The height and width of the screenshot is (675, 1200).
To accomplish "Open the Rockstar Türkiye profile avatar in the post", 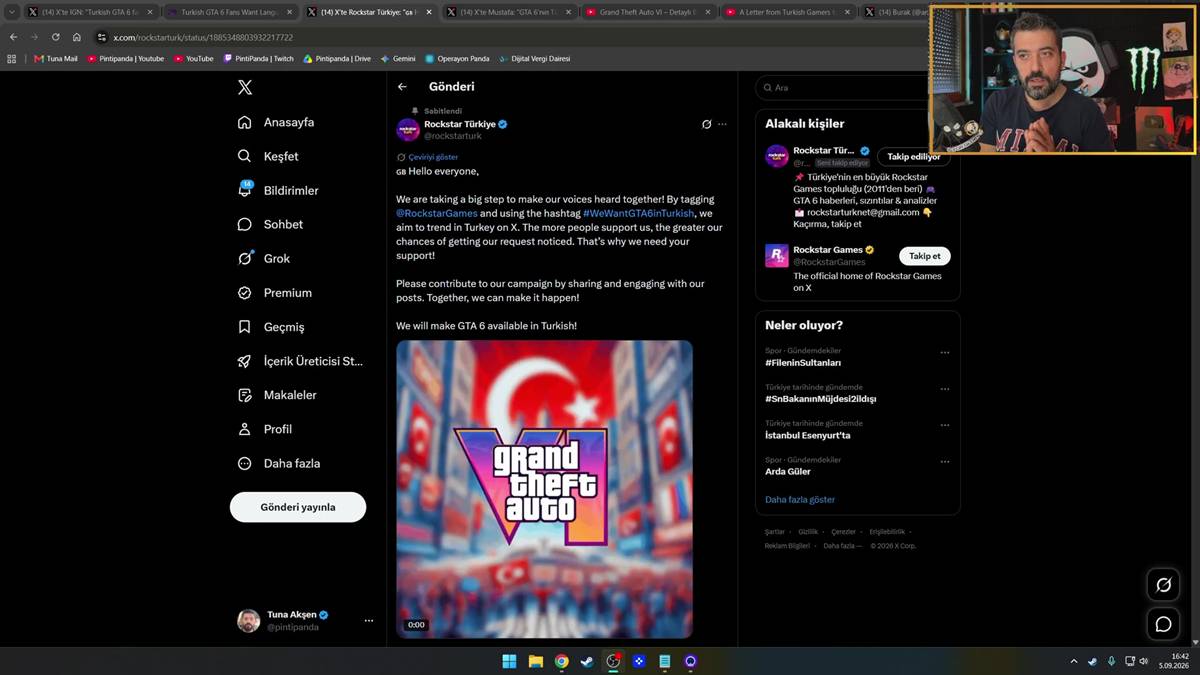I will (408, 129).
